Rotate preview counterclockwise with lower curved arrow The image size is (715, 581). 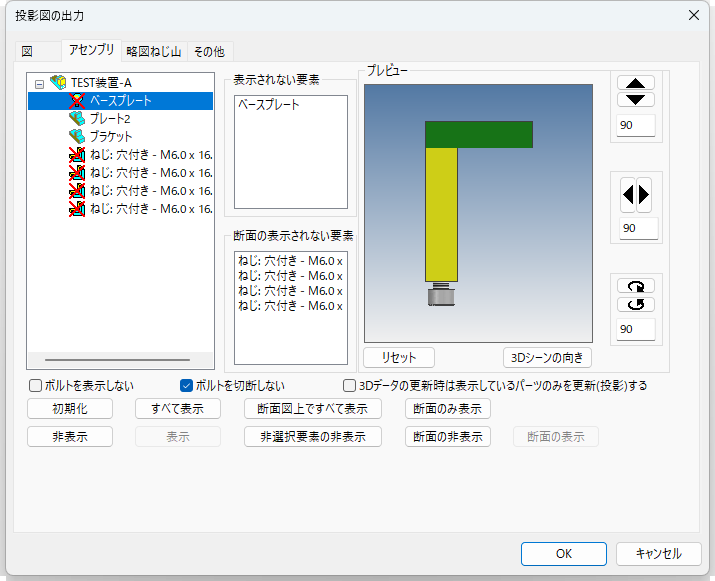point(636,304)
